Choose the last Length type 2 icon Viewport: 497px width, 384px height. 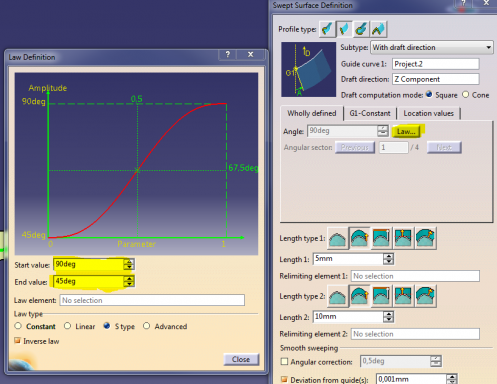tap(425, 296)
